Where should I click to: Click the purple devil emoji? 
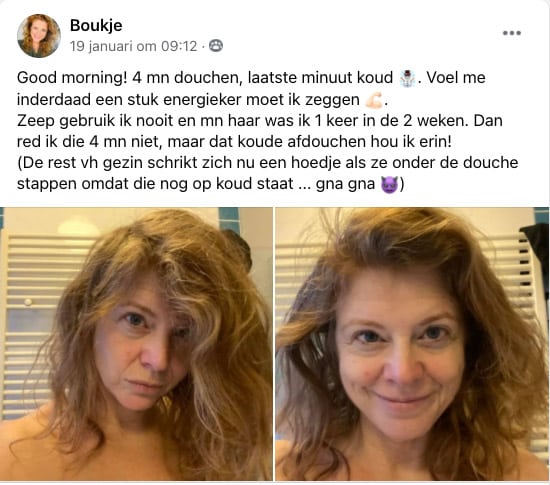(389, 184)
